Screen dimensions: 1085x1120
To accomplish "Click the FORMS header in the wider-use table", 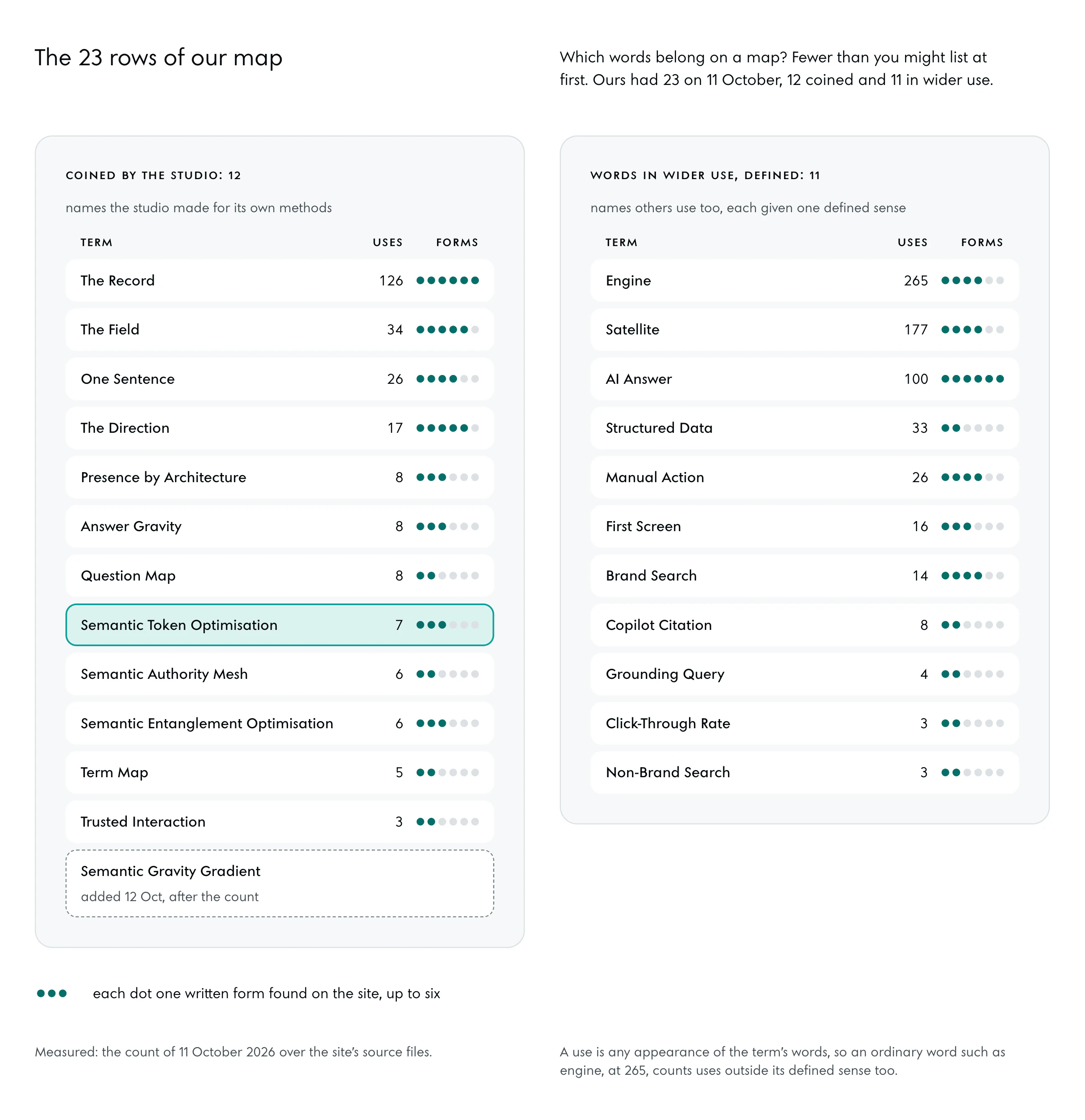I will coord(982,242).
